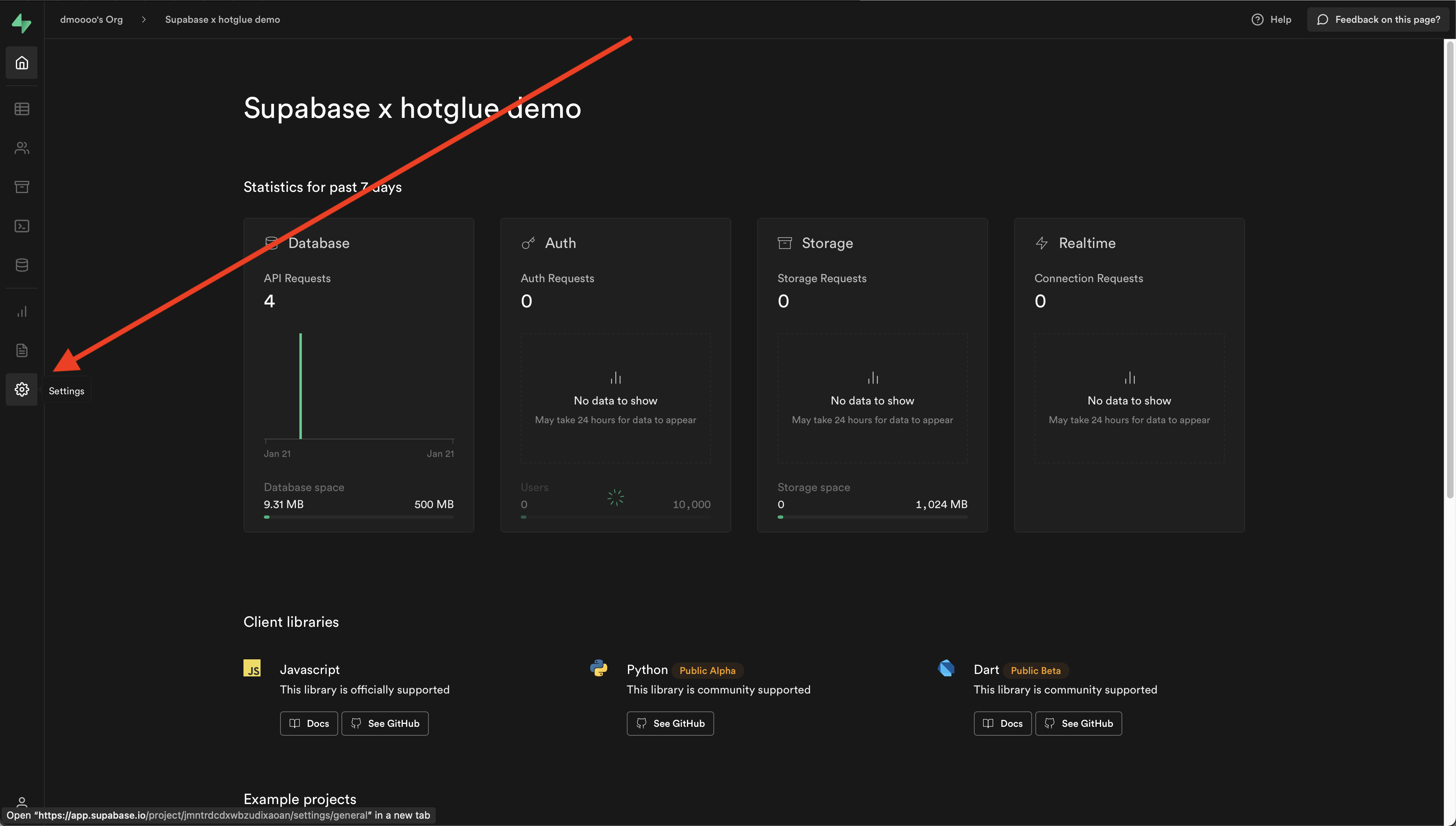Click the Users loading spinner
Screen dimensions: 1456x826
click(x=615, y=498)
